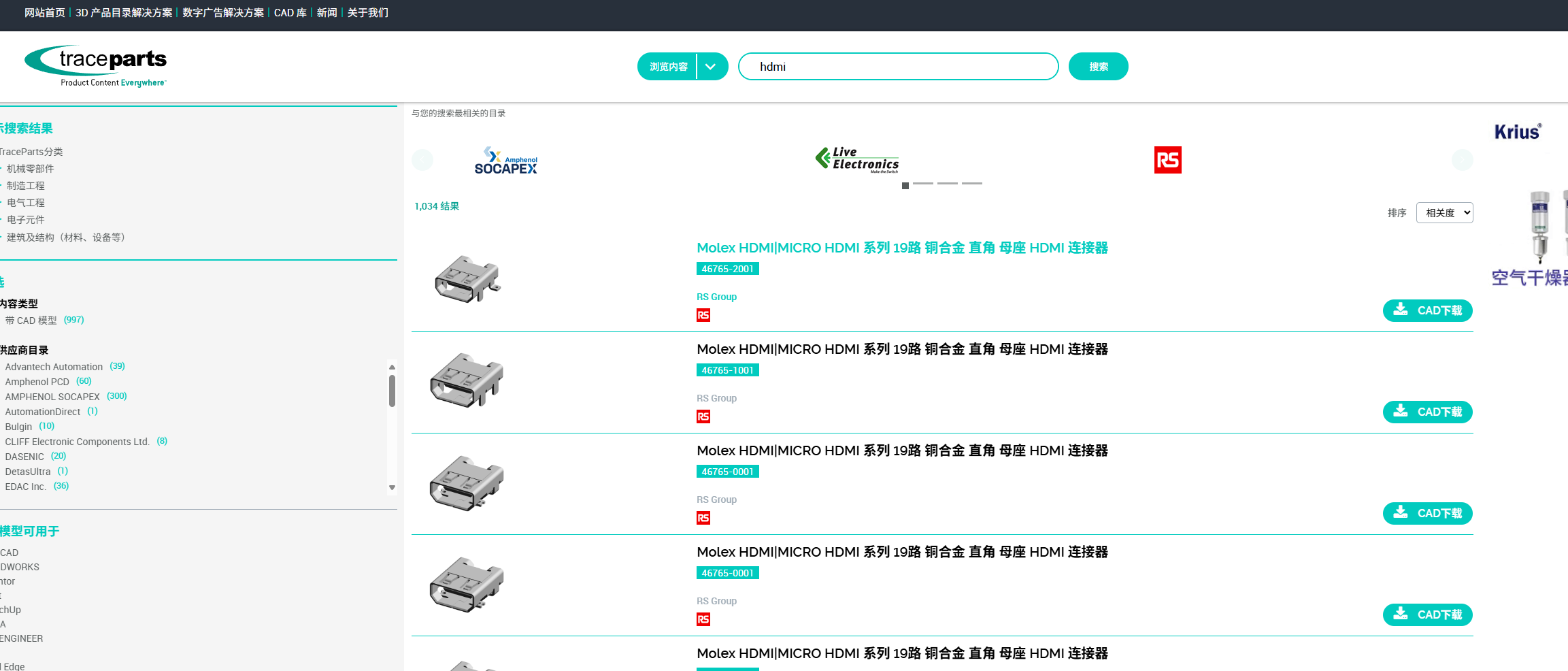Filter by 电气工程 category
This screenshot has height=671, width=1568.
25,203
